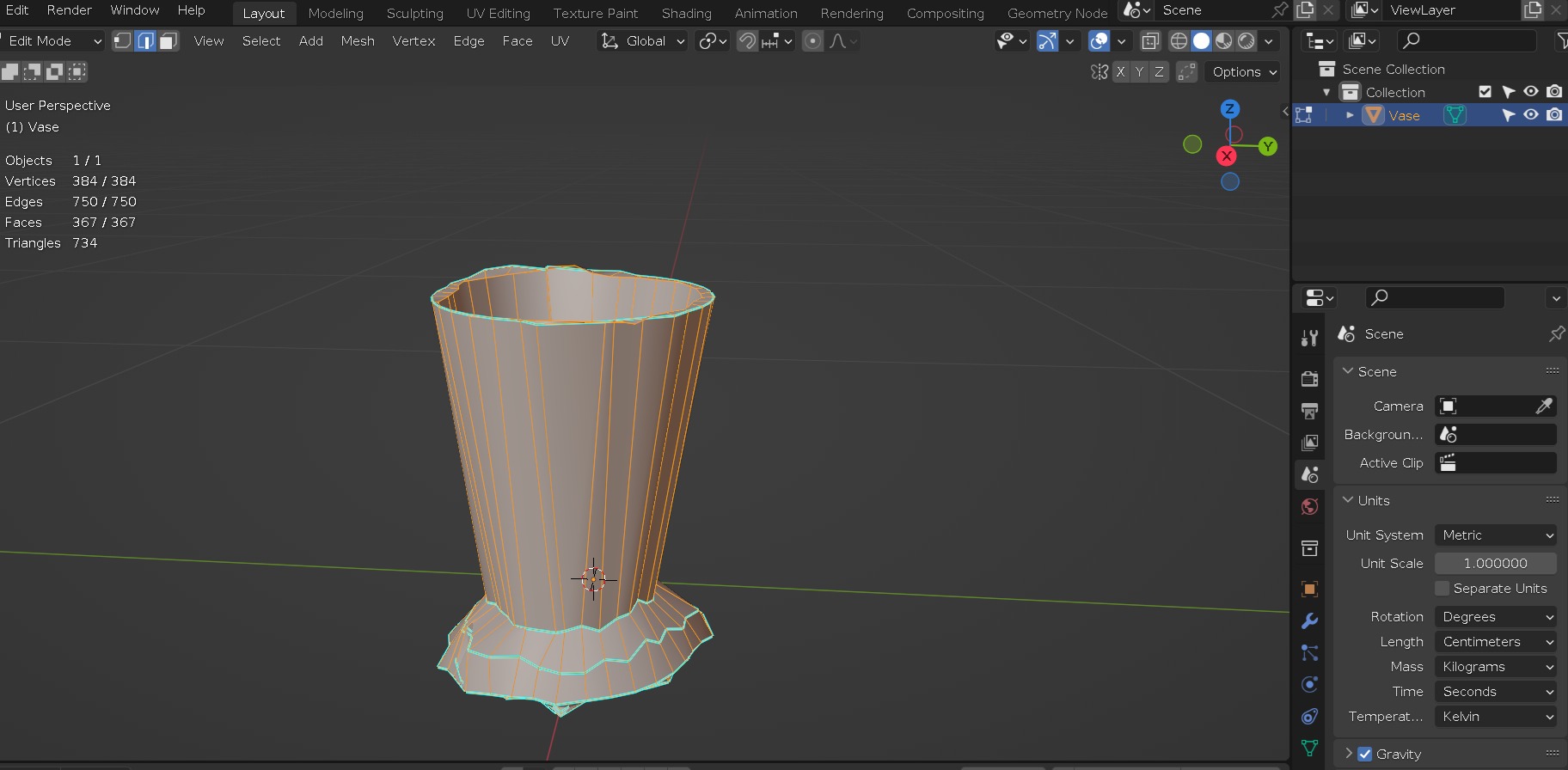Click the proportional editing icon
The image size is (1568, 770).
[812, 41]
